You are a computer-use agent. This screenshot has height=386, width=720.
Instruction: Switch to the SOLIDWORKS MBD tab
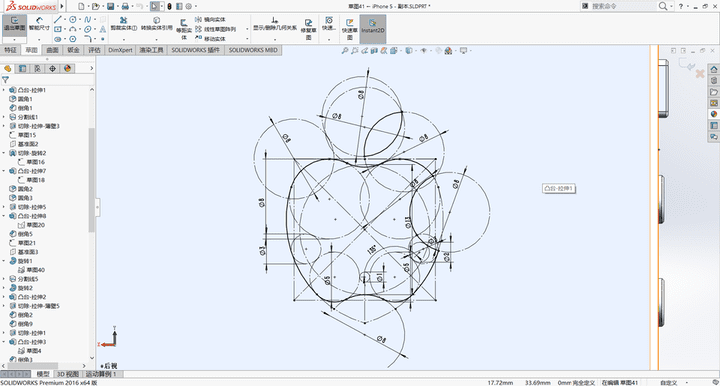pos(253,50)
